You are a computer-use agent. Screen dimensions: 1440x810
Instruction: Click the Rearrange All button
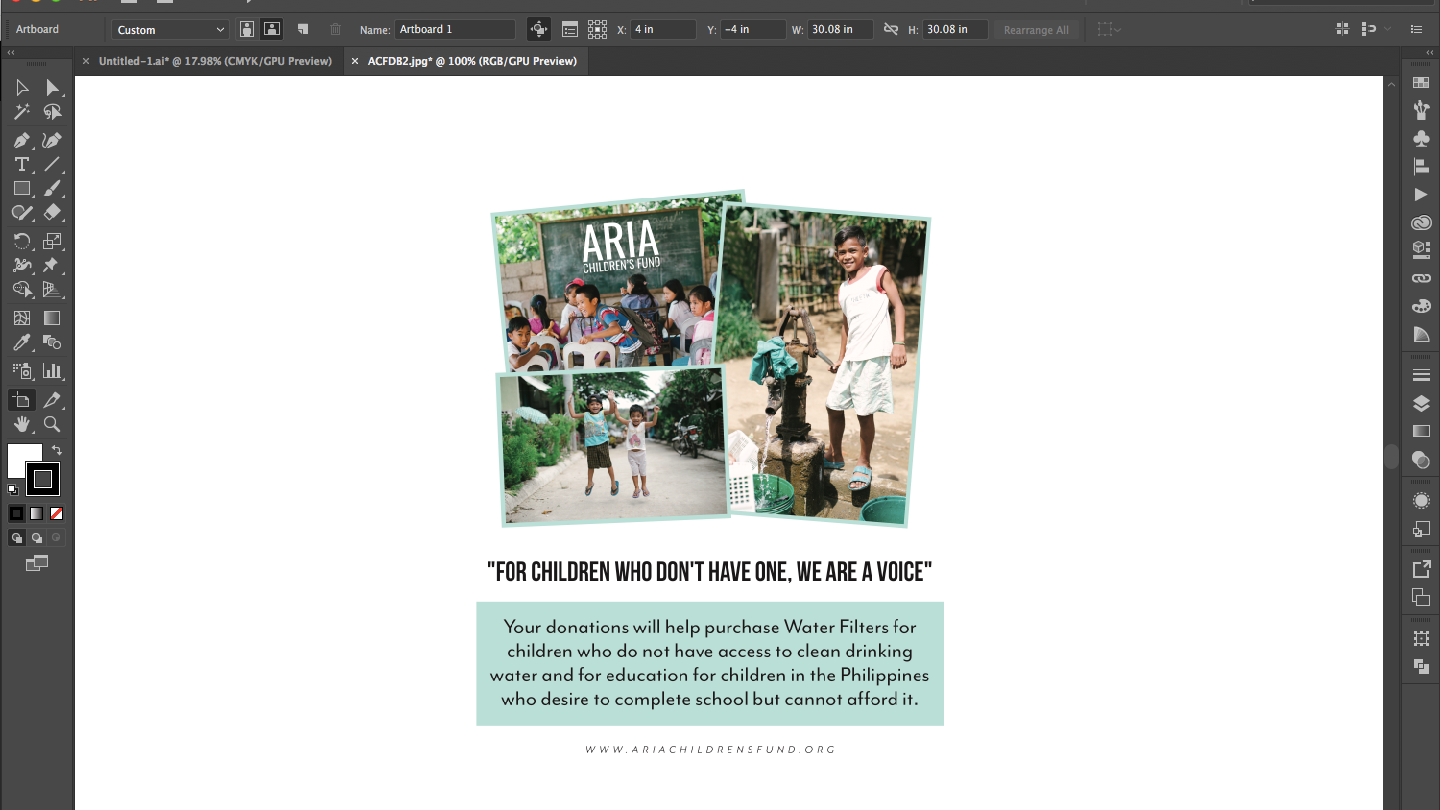click(x=1036, y=30)
